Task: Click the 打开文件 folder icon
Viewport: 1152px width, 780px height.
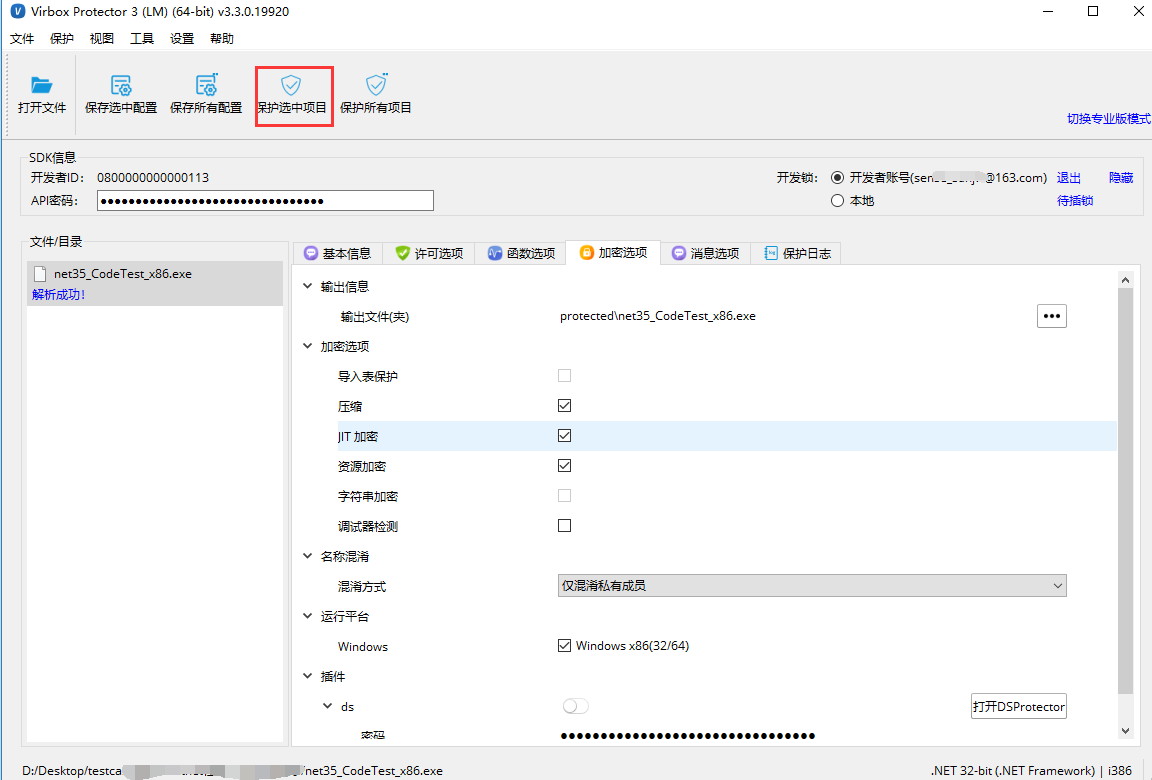Action: [42, 85]
